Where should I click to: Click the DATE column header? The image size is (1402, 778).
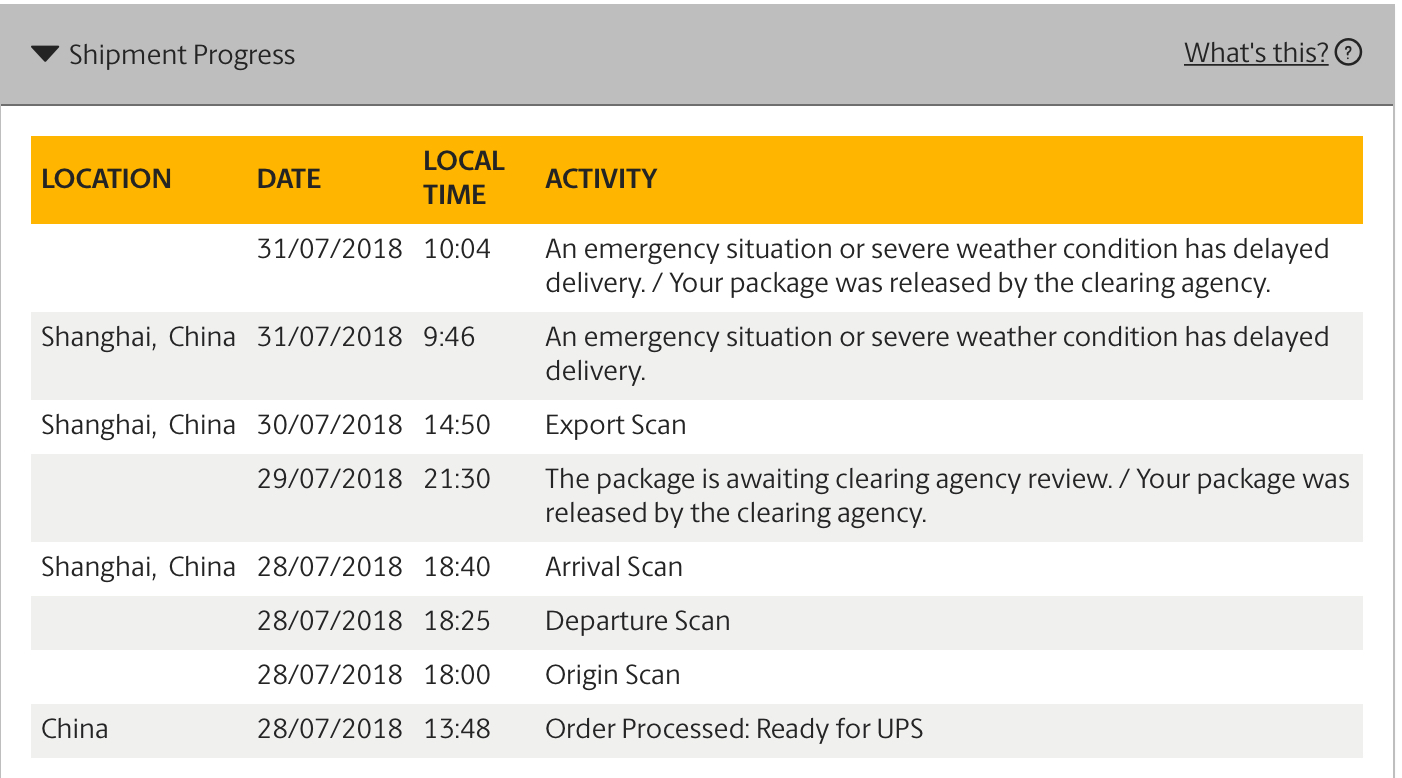coord(289,179)
